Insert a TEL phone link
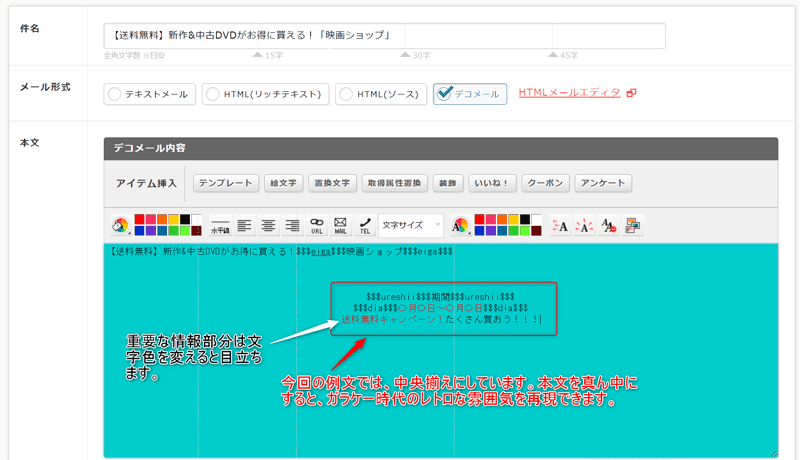800x460 pixels. point(365,225)
